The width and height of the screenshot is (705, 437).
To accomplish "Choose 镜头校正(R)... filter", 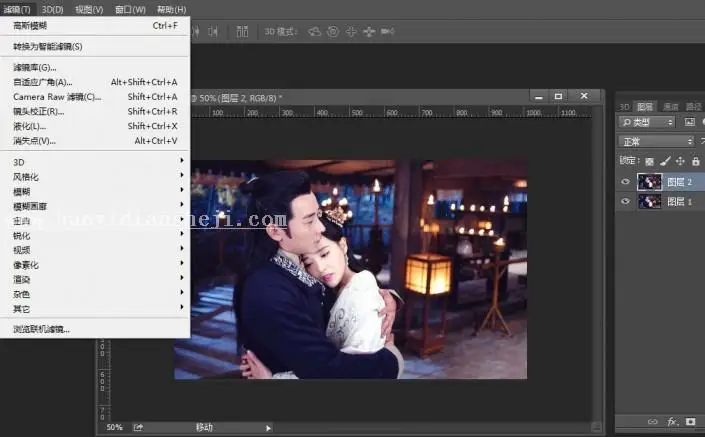I will coord(95,111).
